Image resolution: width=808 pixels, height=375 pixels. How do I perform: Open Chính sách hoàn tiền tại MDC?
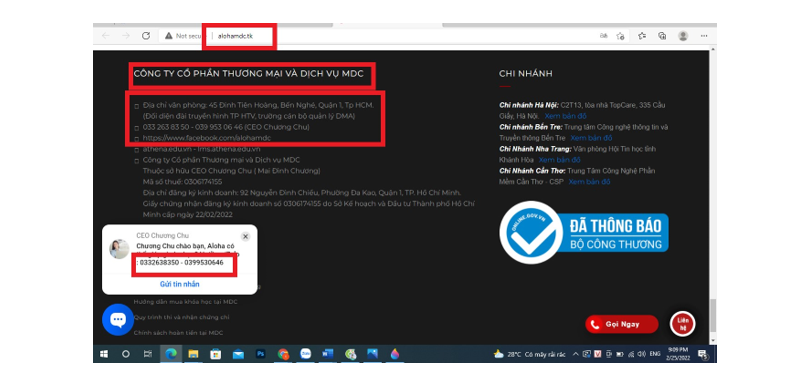[x=178, y=333]
